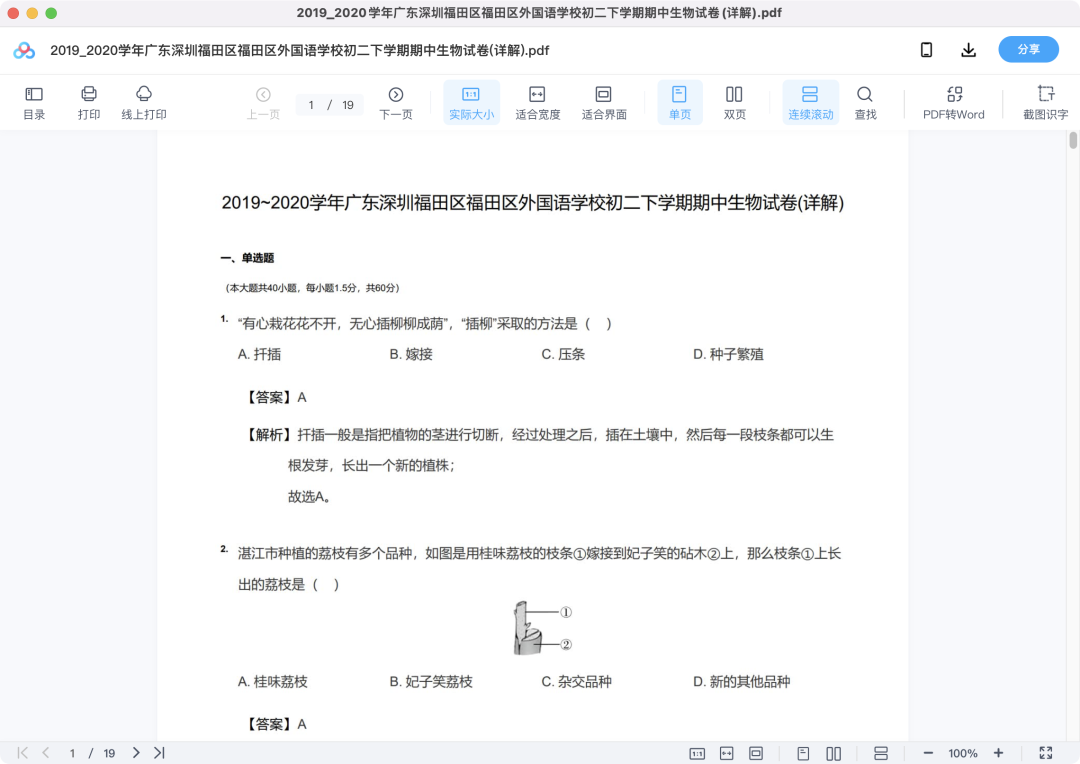Switch to 单页 single page mode

679,103
